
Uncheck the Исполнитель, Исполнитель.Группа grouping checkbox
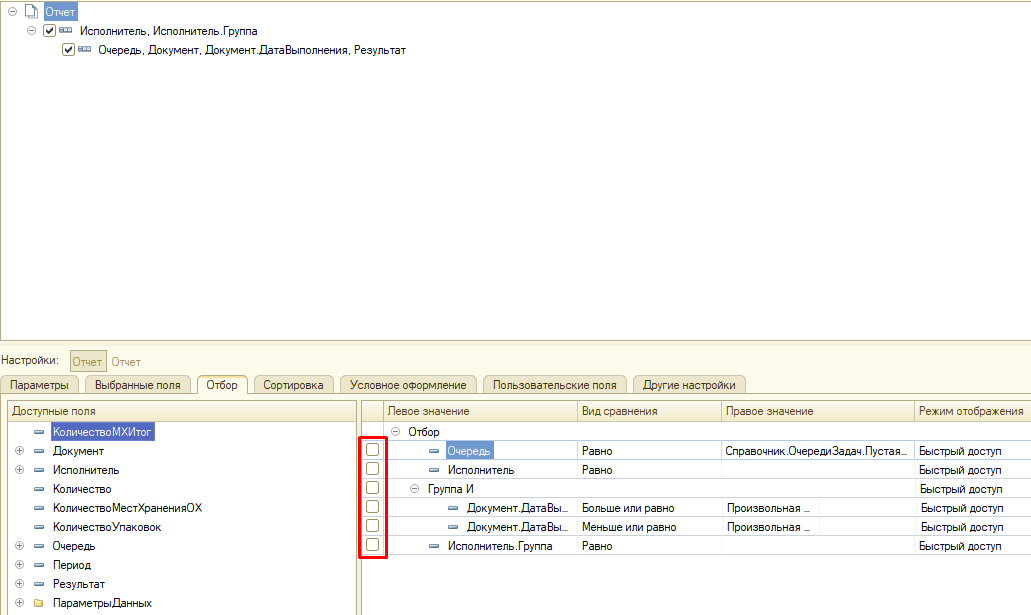(49, 30)
